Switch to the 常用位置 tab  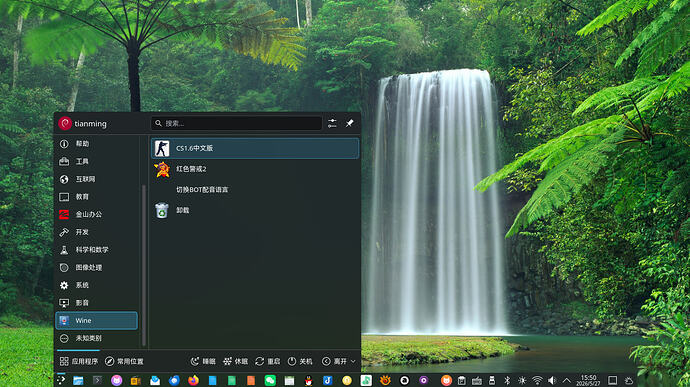pyautogui.click(x=124, y=361)
